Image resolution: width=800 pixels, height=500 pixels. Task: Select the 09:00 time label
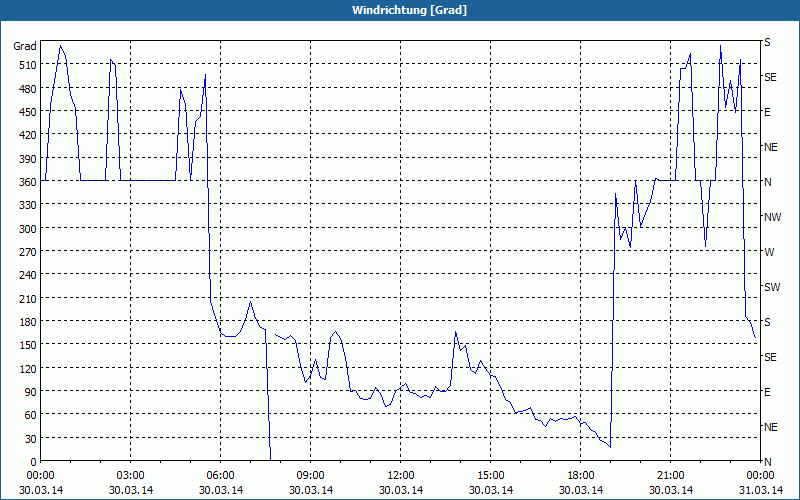pyautogui.click(x=310, y=476)
